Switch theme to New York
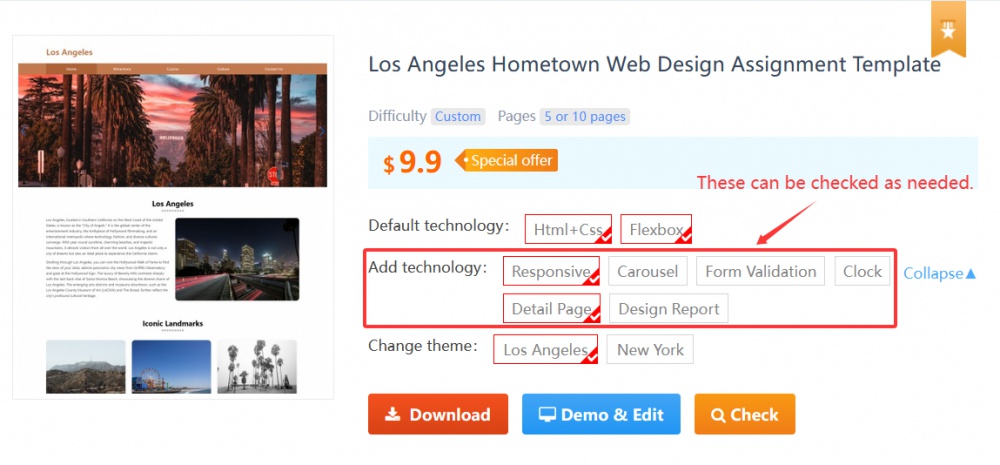The image size is (1000, 465). [x=650, y=350]
